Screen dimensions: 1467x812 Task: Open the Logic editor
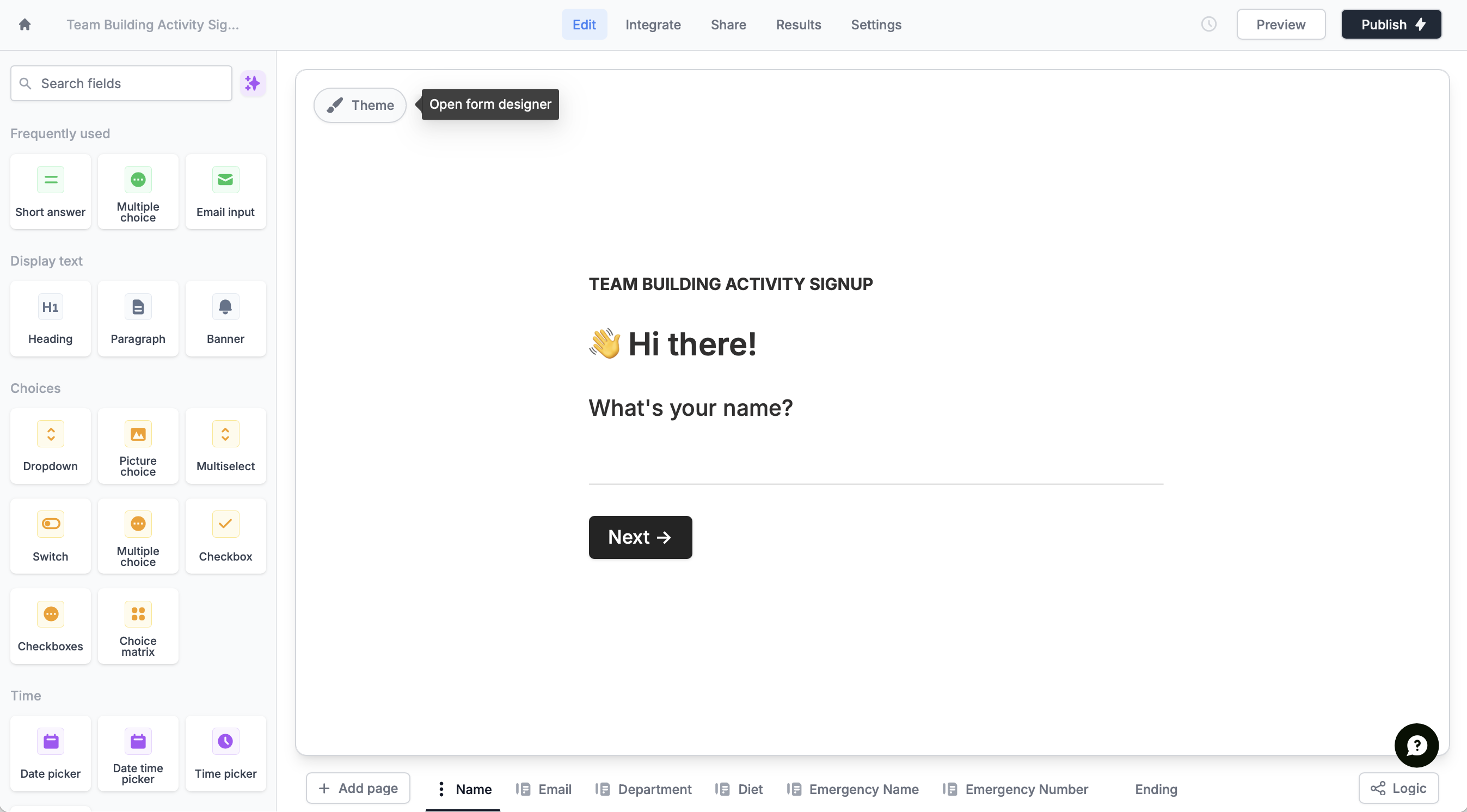(1398, 788)
